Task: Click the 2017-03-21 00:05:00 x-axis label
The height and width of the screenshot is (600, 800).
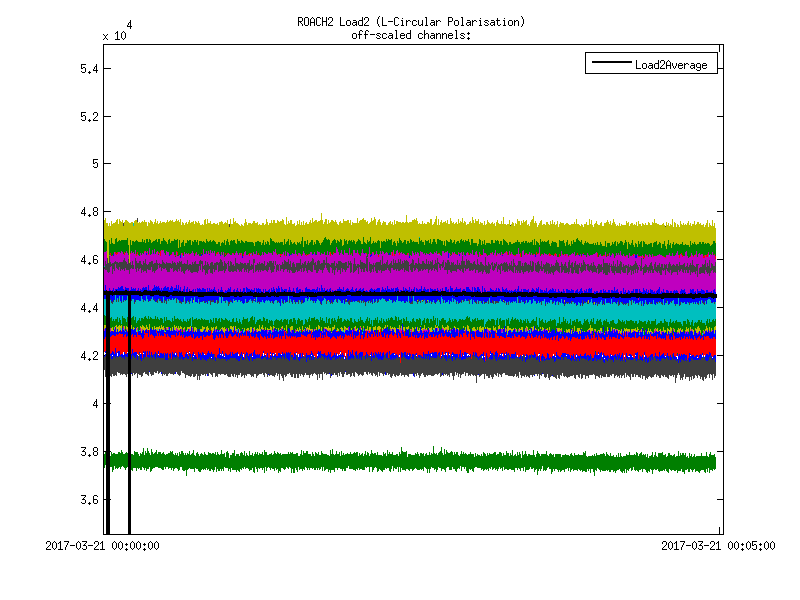Action: point(718,546)
